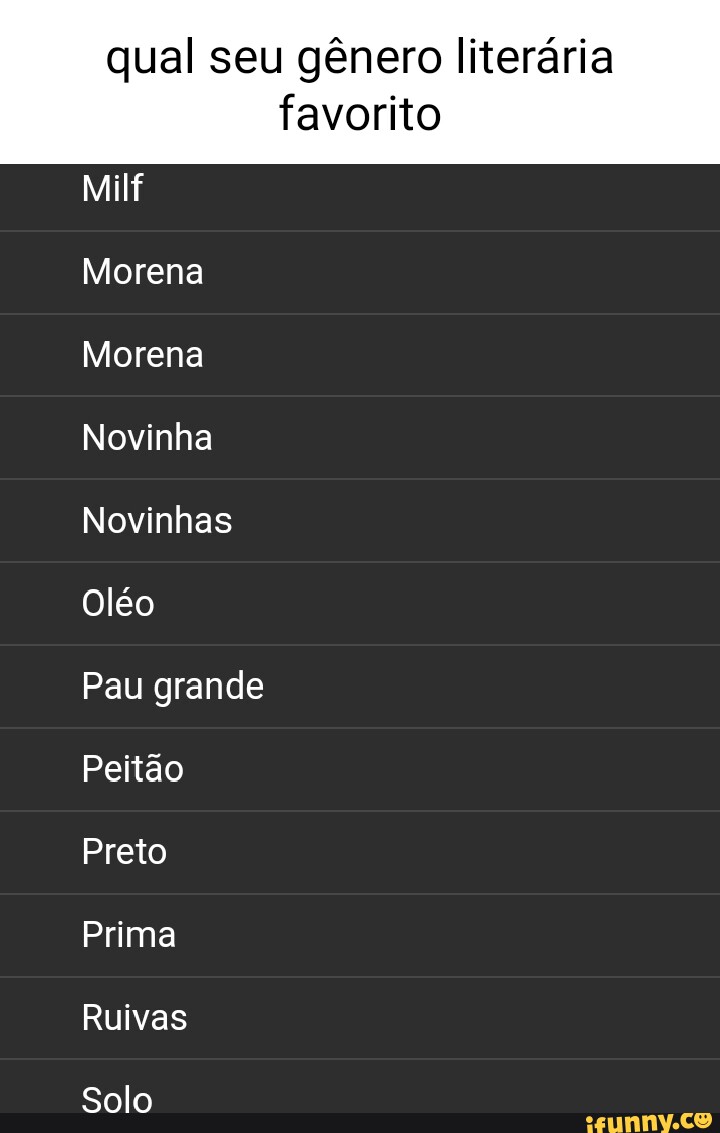The width and height of the screenshot is (720, 1133).
Task: Select the Pau grande row
Action: coord(360,686)
